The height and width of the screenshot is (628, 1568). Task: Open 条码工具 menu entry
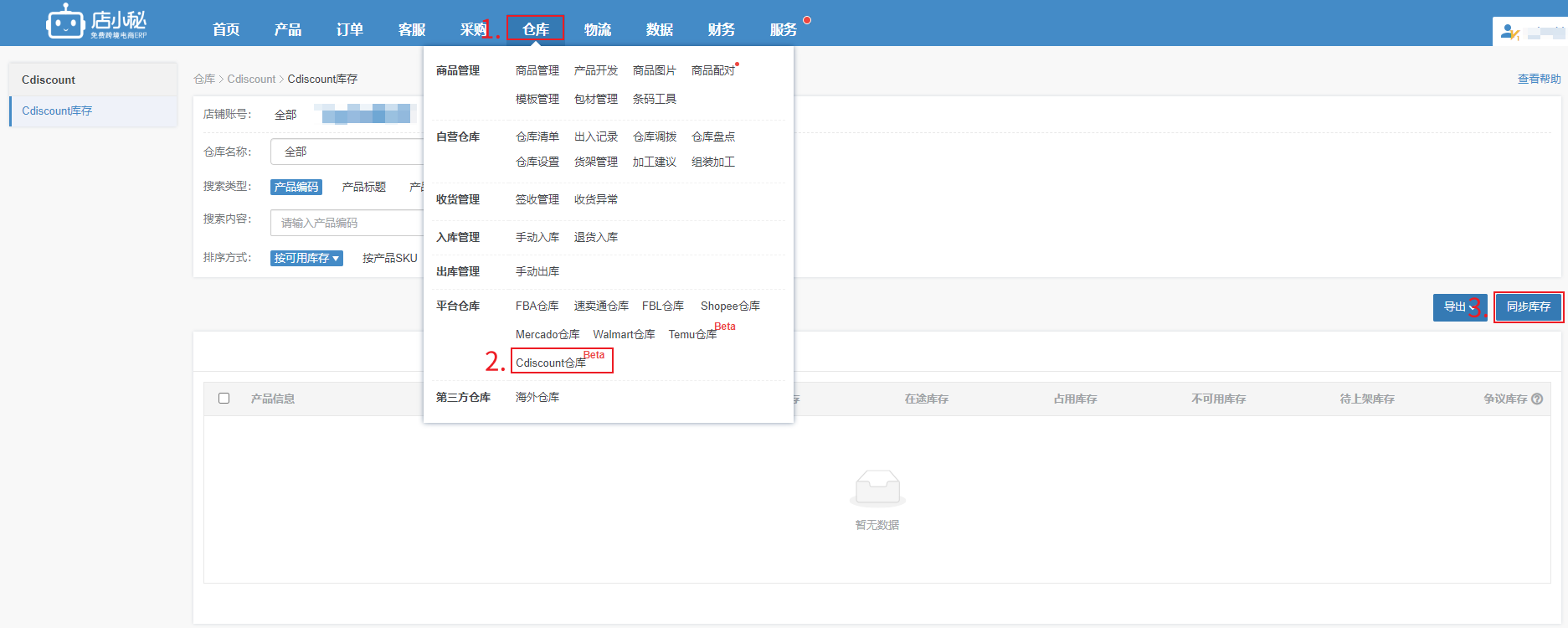[x=655, y=99]
